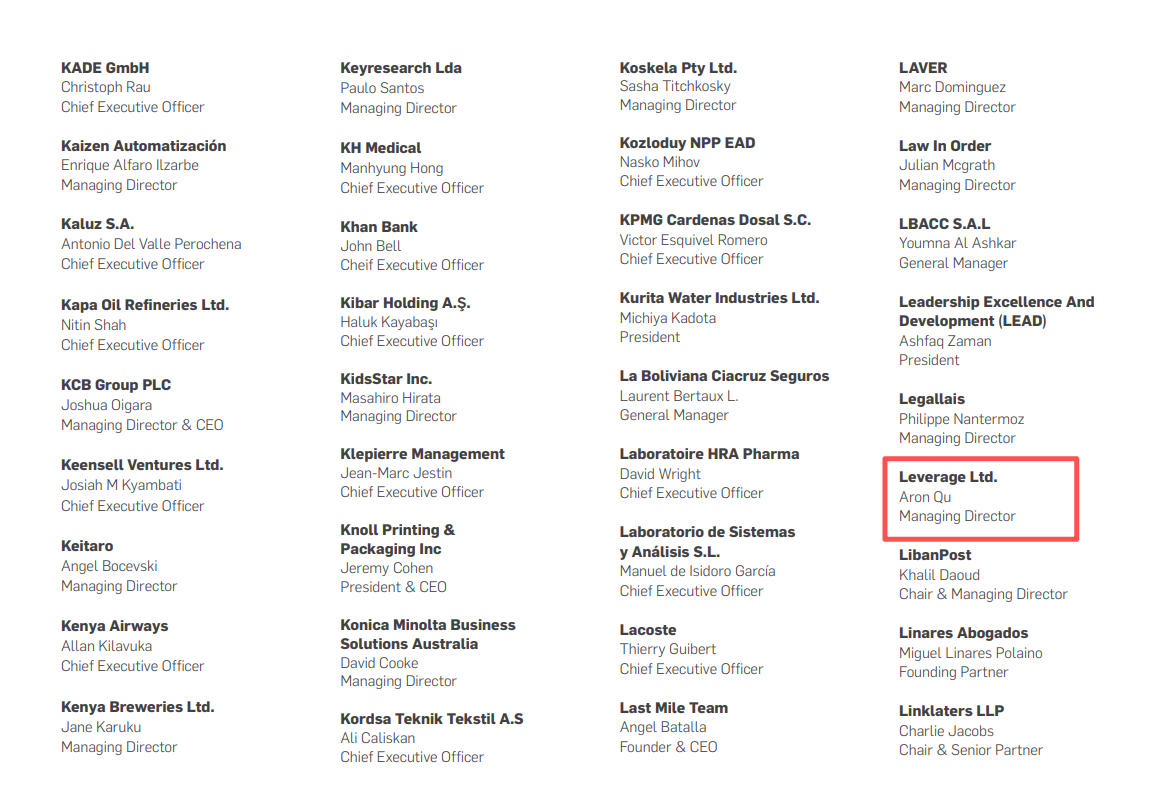Select the KPMG Cardenas Dosal S.C. heading
The image size is (1175, 794).
pos(715,220)
